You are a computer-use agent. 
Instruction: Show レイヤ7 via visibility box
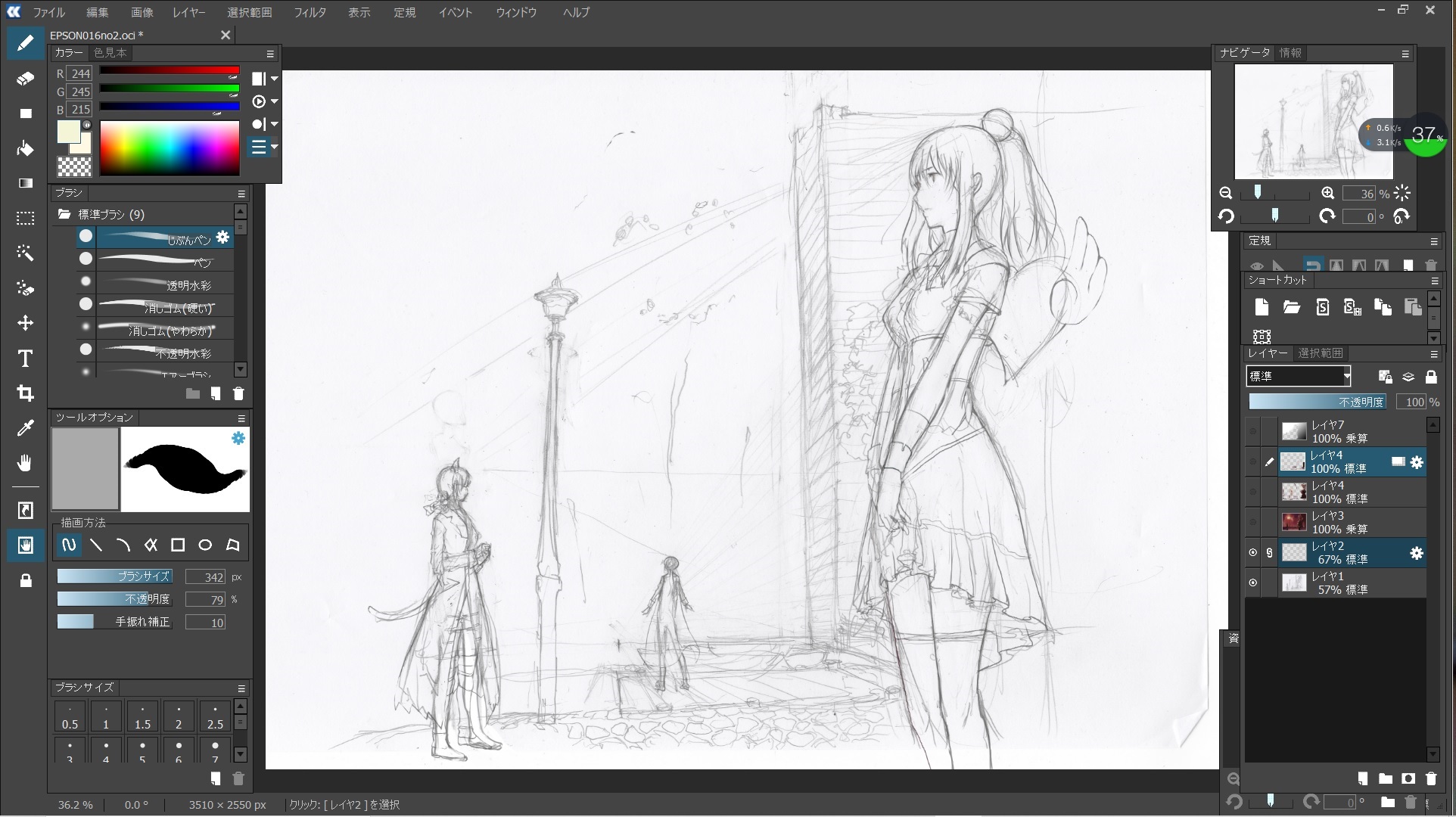tap(1253, 431)
